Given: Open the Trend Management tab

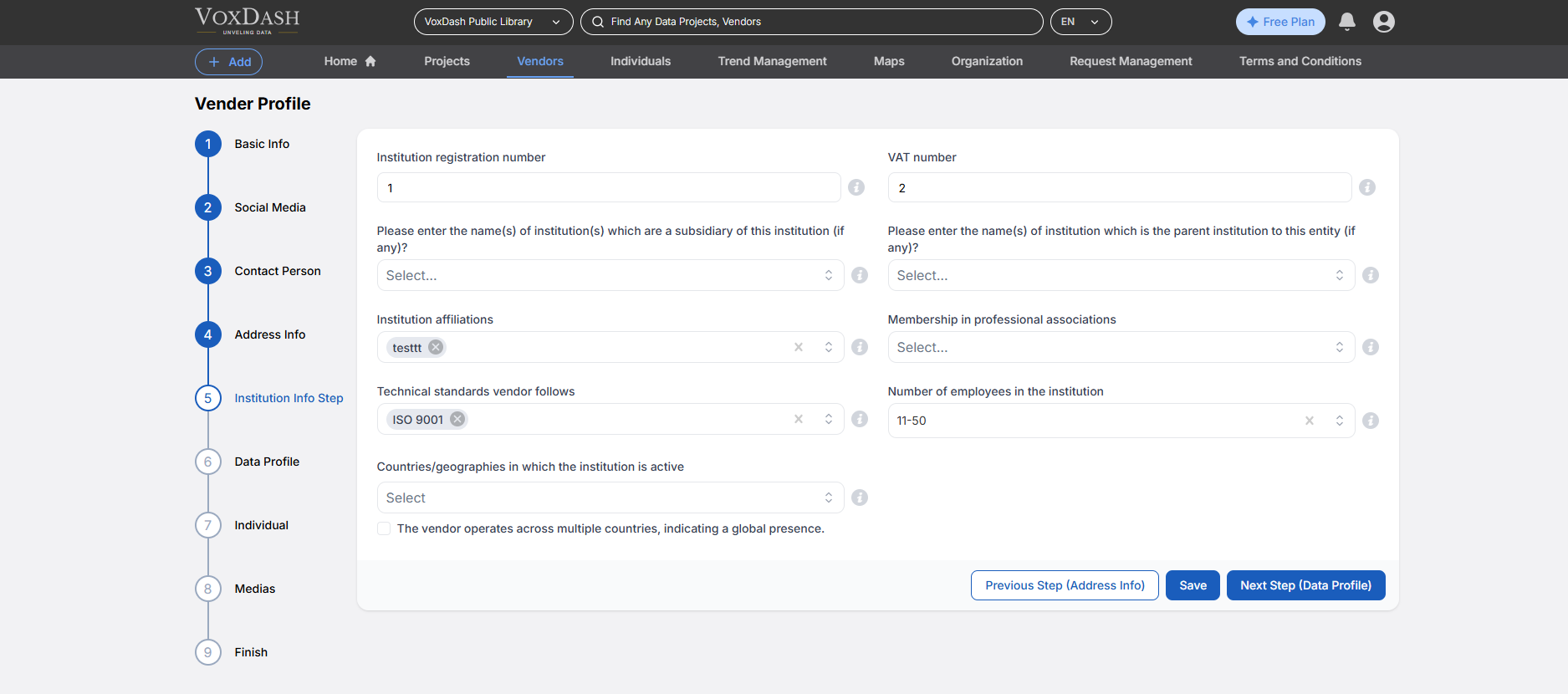Looking at the screenshot, I should pyautogui.click(x=772, y=61).
